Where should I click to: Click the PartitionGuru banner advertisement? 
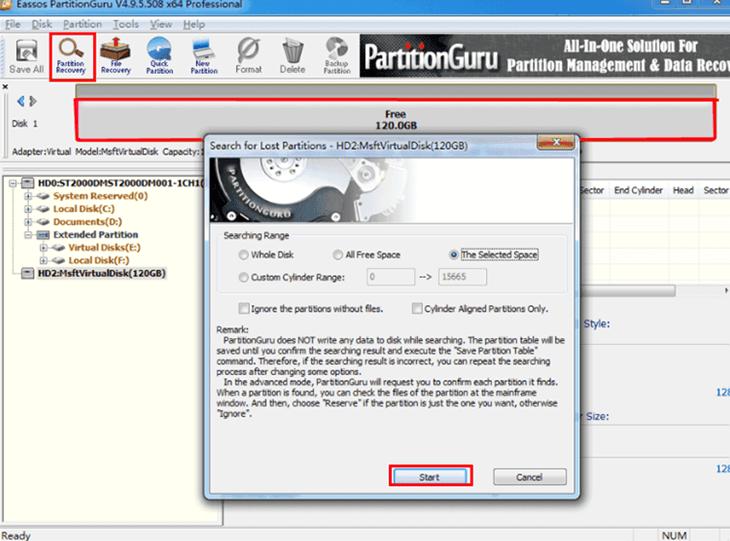tap(545, 56)
